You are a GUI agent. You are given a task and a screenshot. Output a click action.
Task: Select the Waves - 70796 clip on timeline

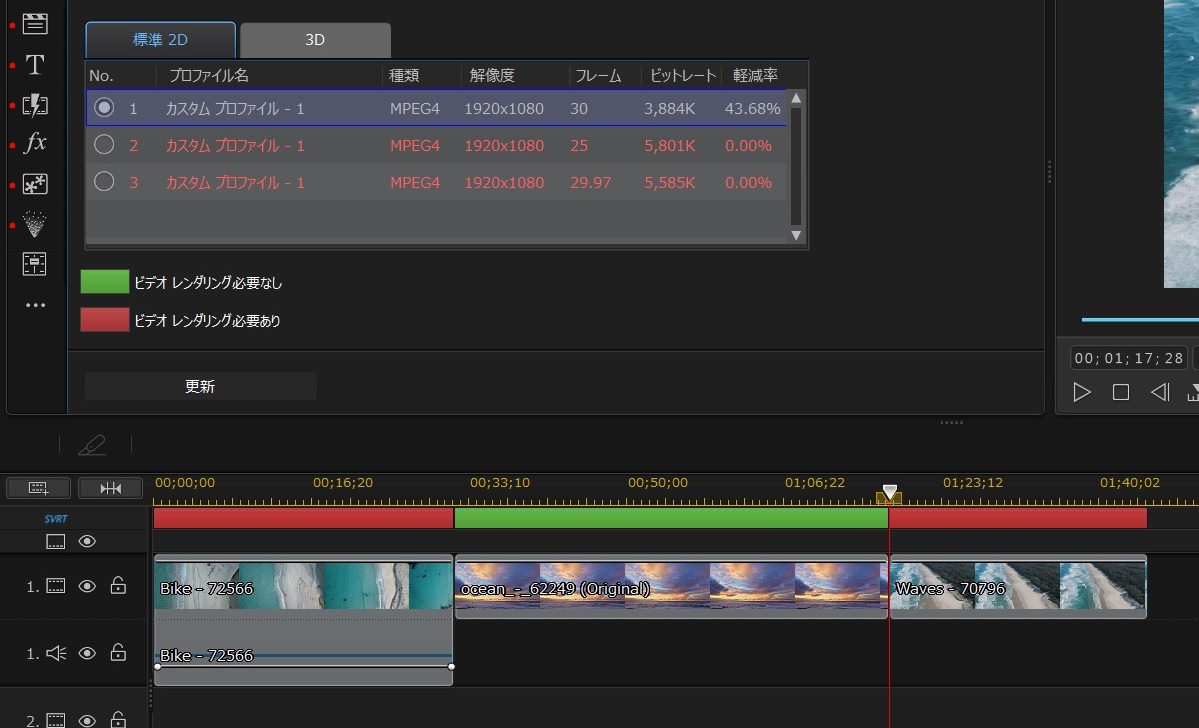[x=1018, y=588]
